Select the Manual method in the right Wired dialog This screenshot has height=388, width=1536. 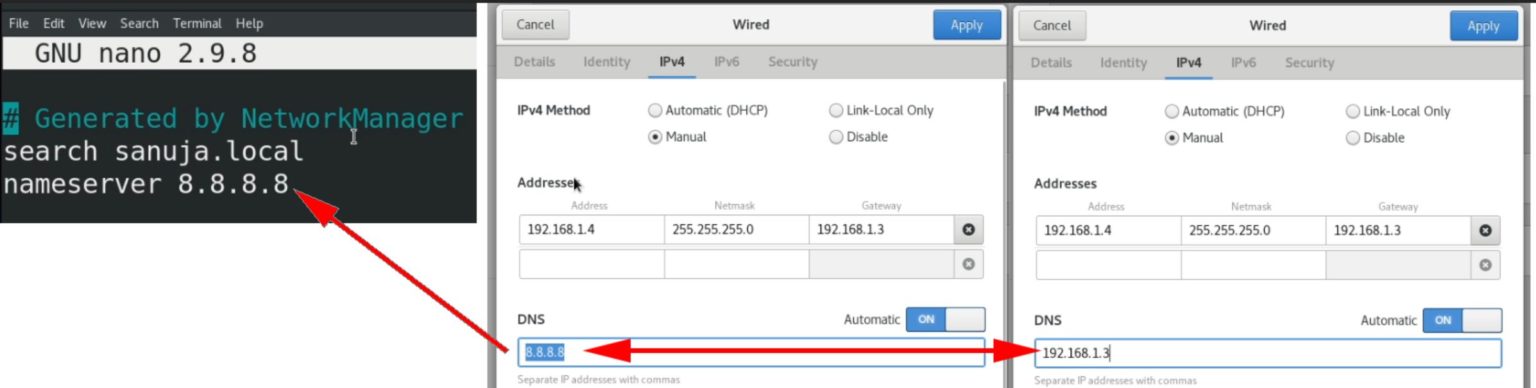click(x=1194, y=137)
